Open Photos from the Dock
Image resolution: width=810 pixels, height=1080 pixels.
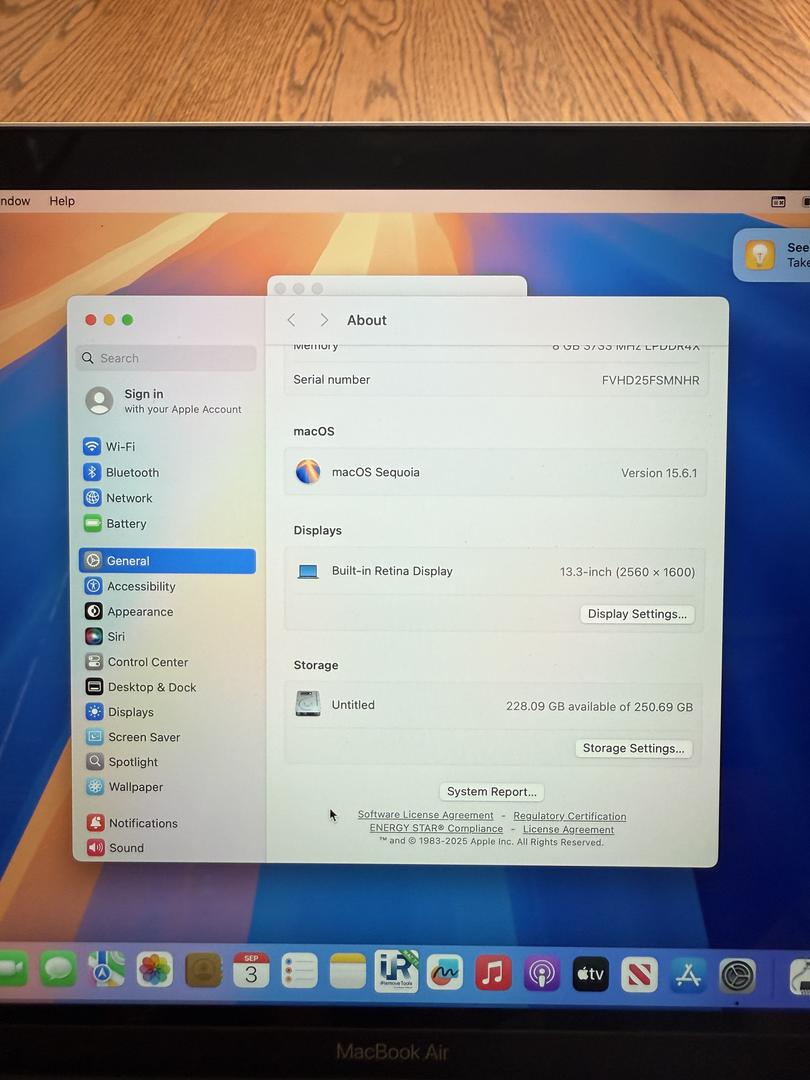click(x=155, y=970)
